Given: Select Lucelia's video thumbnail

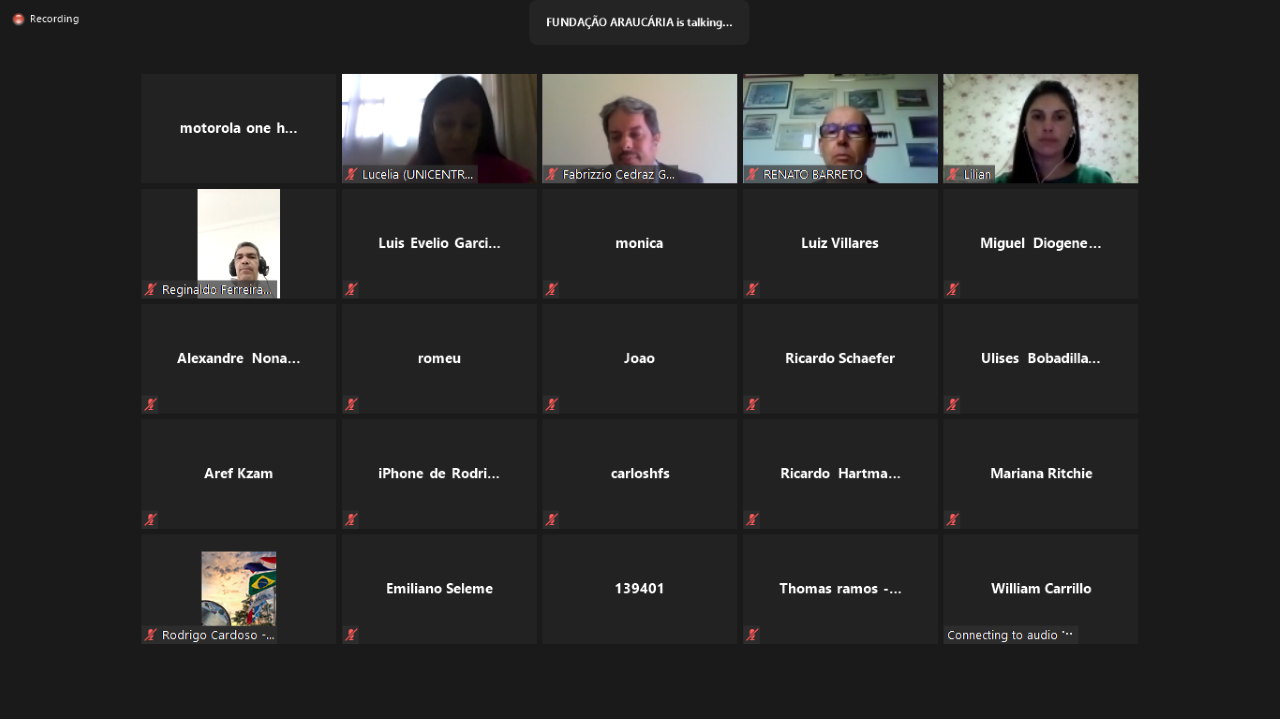Looking at the screenshot, I should (x=439, y=128).
